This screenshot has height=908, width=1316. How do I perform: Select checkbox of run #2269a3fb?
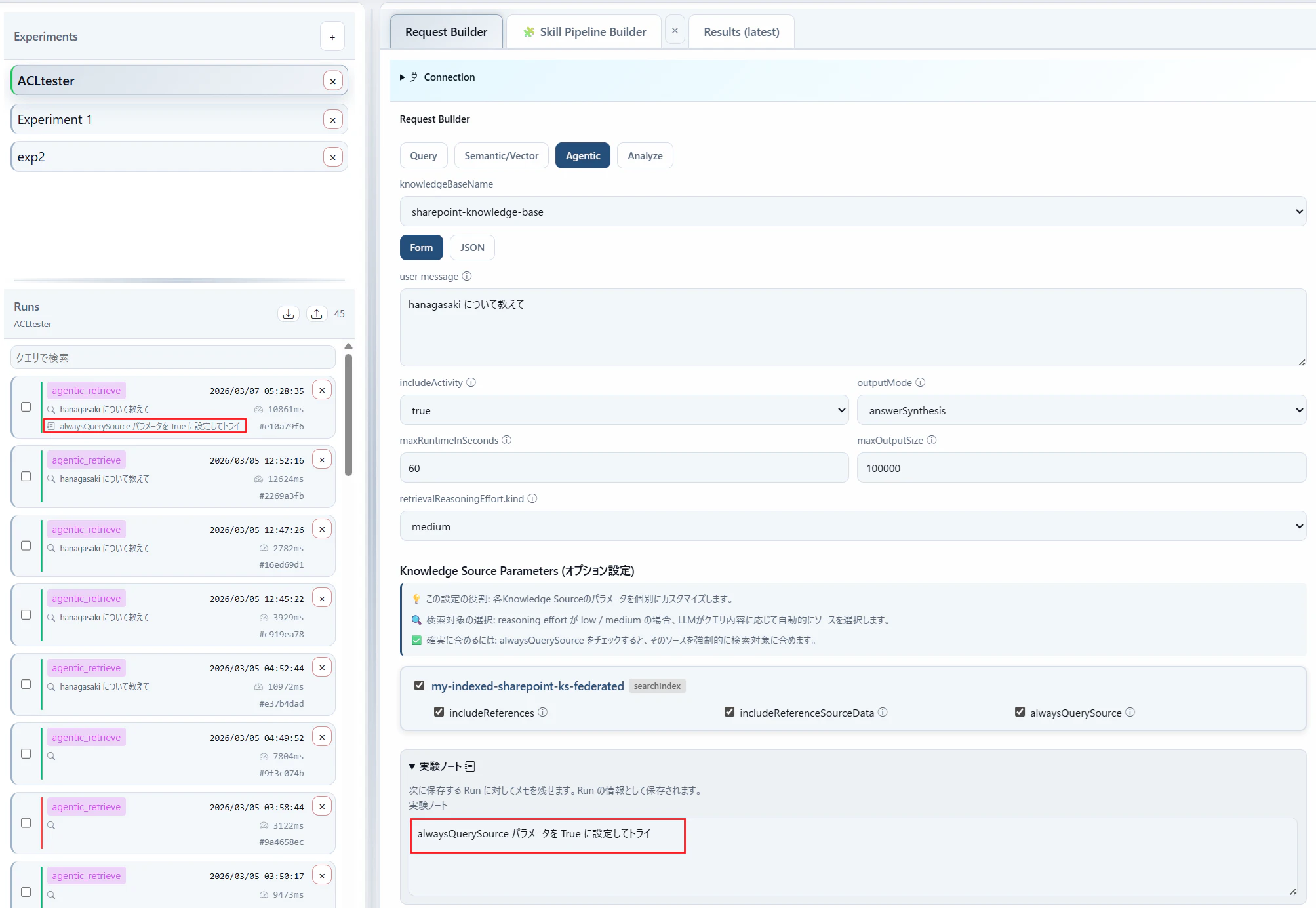pos(26,477)
